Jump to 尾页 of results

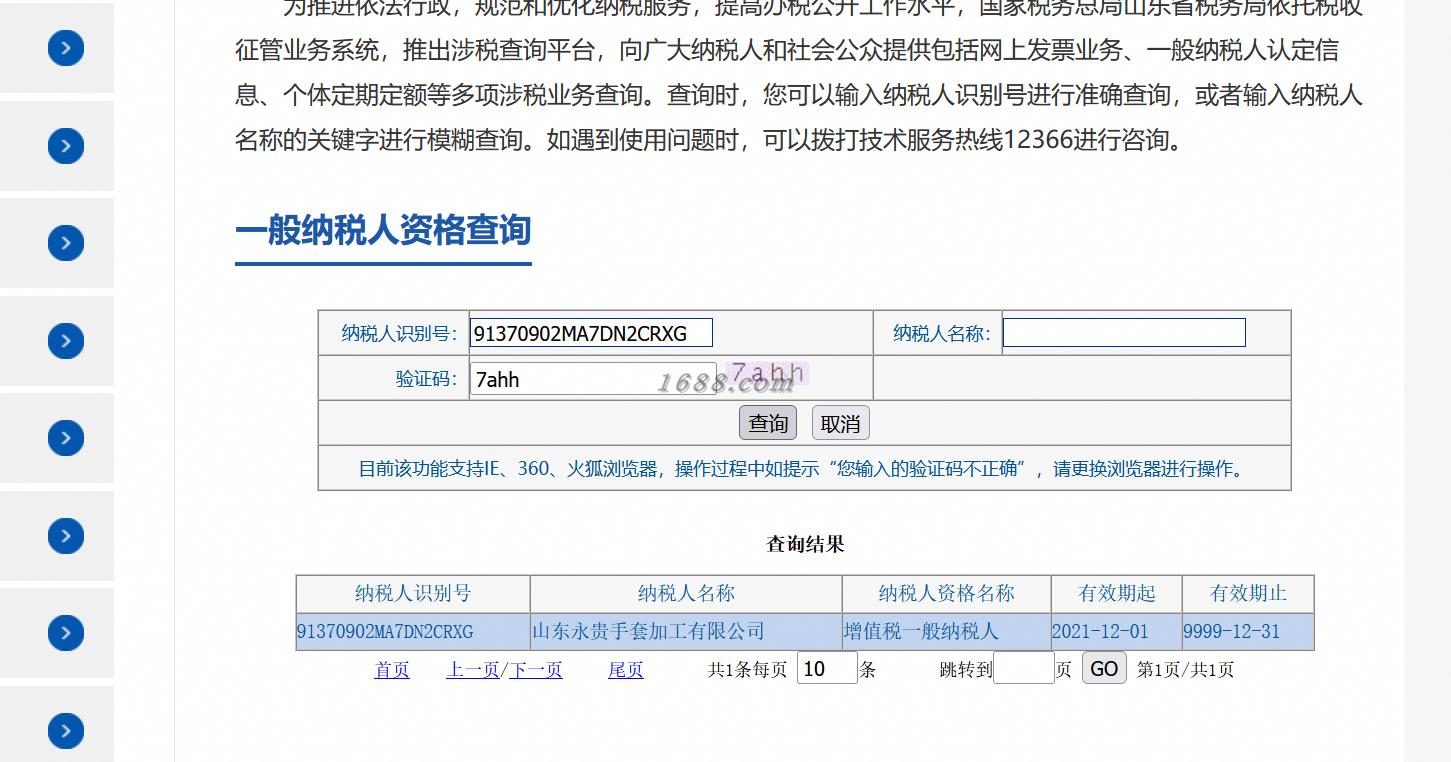click(x=626, y=670)
